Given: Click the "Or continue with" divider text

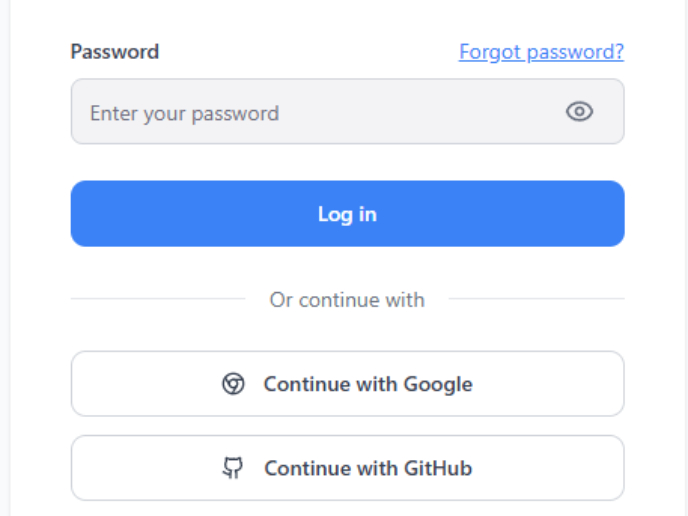Looking at the screenshot, I should click(347, 299).
